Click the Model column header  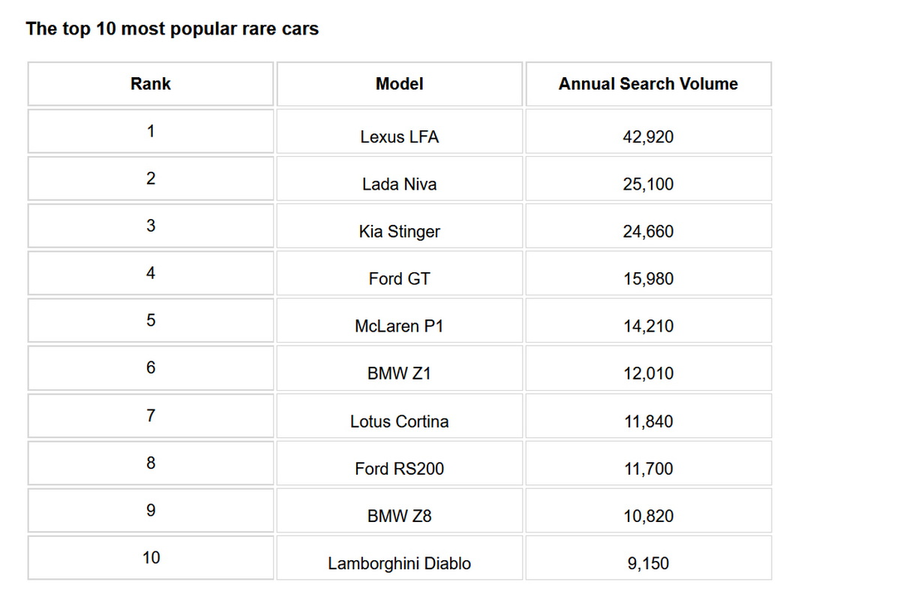click(x=399, y=84)
